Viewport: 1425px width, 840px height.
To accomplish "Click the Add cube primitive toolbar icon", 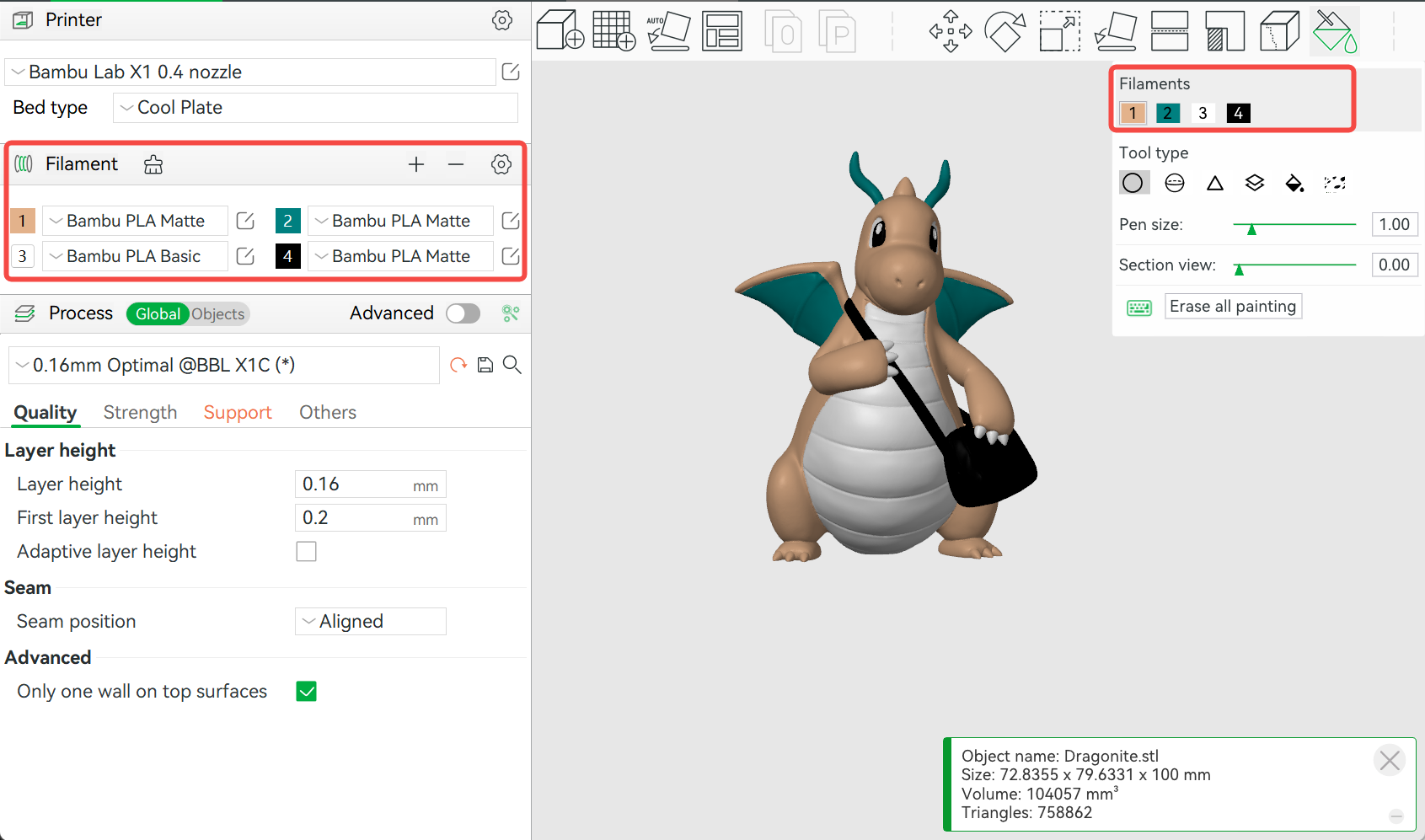I will tap(560, 31).
